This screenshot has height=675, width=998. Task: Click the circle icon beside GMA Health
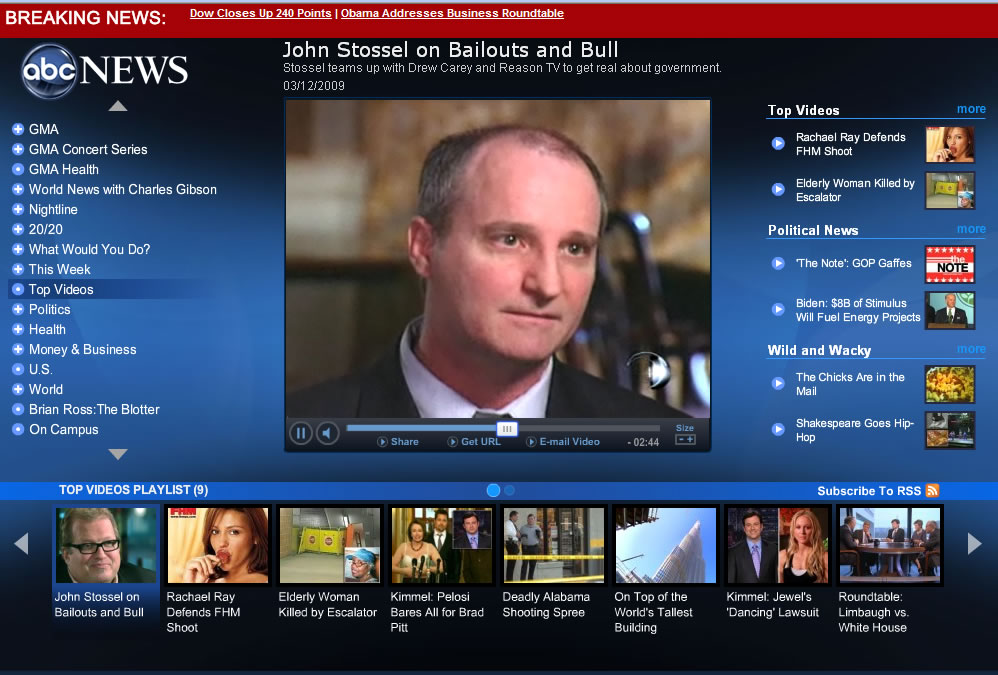(x=18, y=169)
